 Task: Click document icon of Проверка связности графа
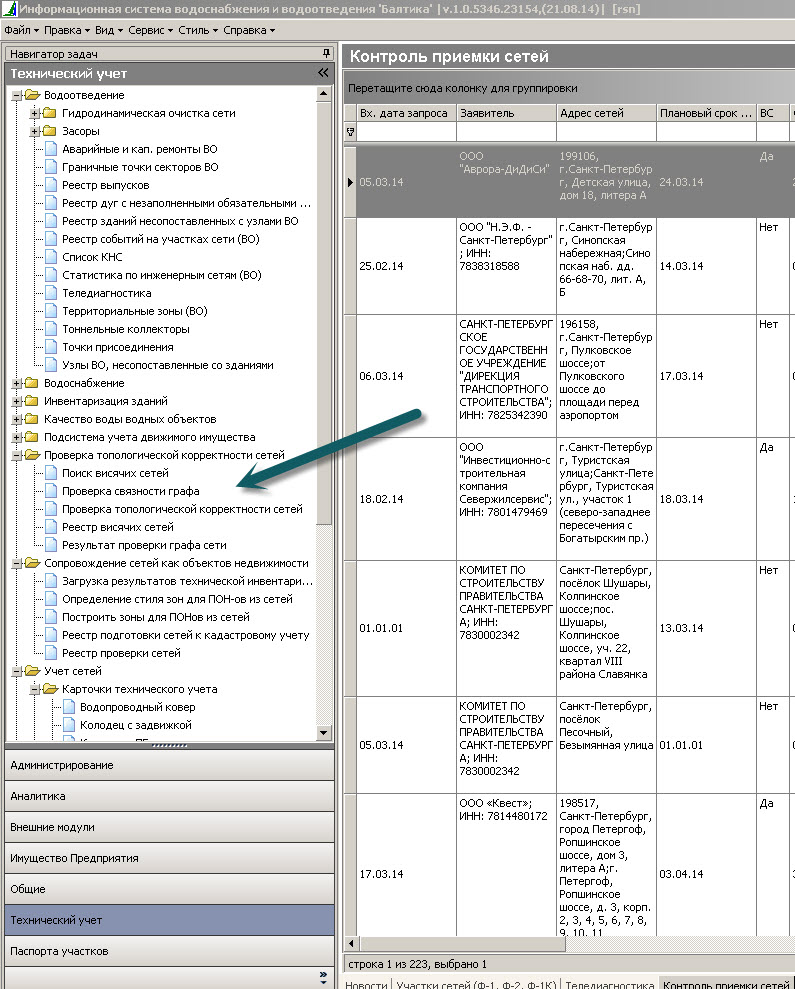[x=50, y=491]
